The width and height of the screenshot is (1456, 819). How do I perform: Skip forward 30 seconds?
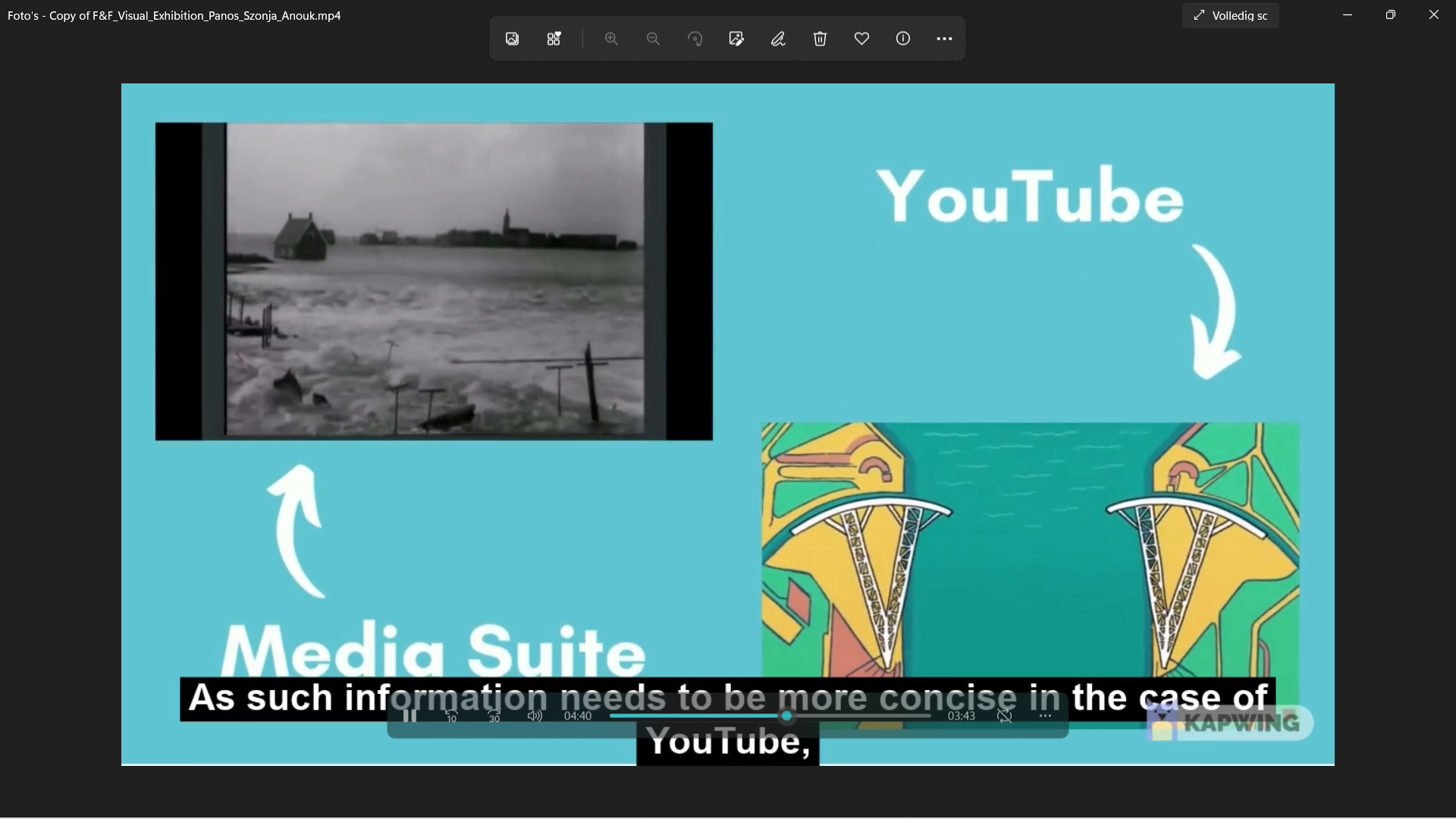tap(494, 716)
